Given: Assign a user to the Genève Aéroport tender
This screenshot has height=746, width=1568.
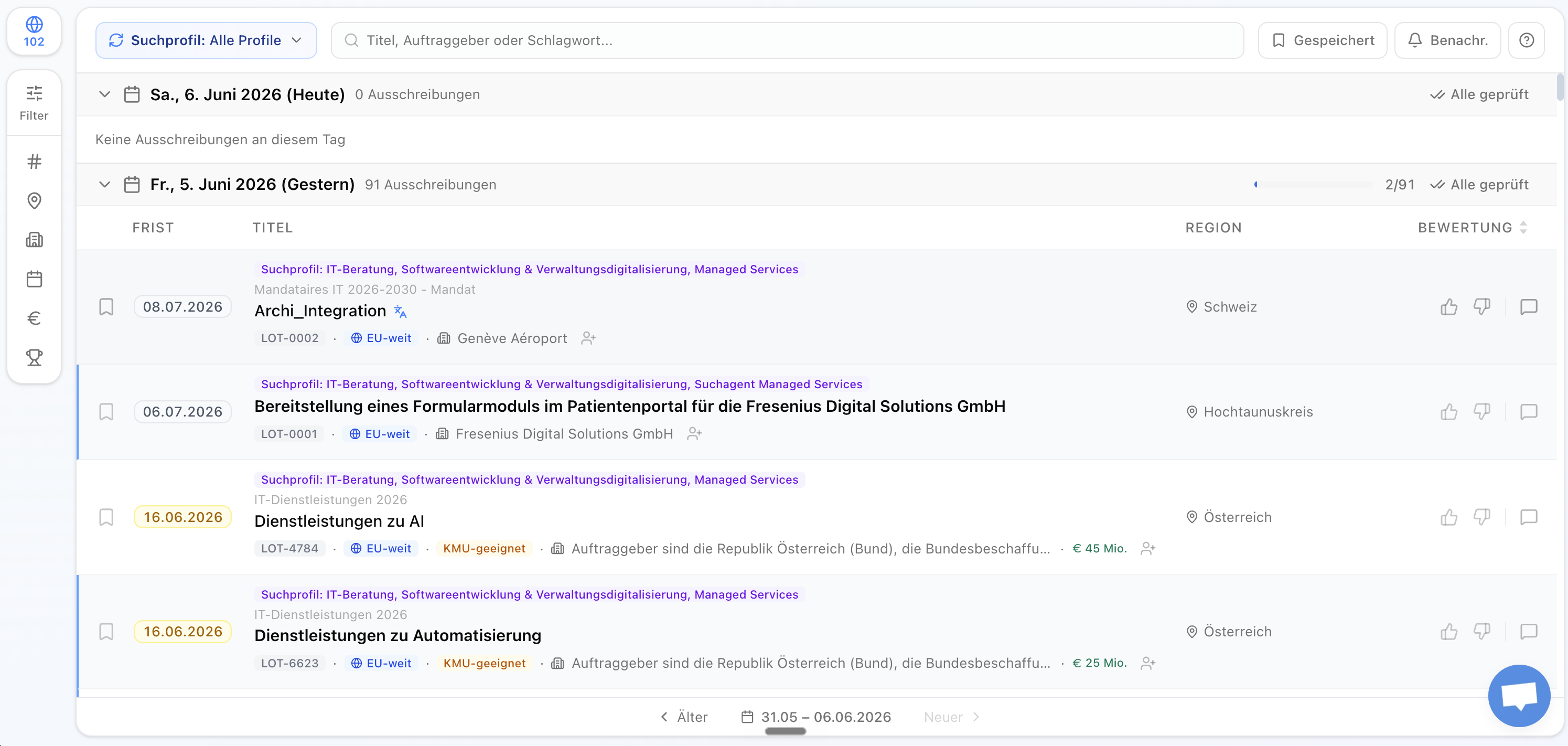Looking at the screenshot, I should pyautogui.click(x=588, y=338).
